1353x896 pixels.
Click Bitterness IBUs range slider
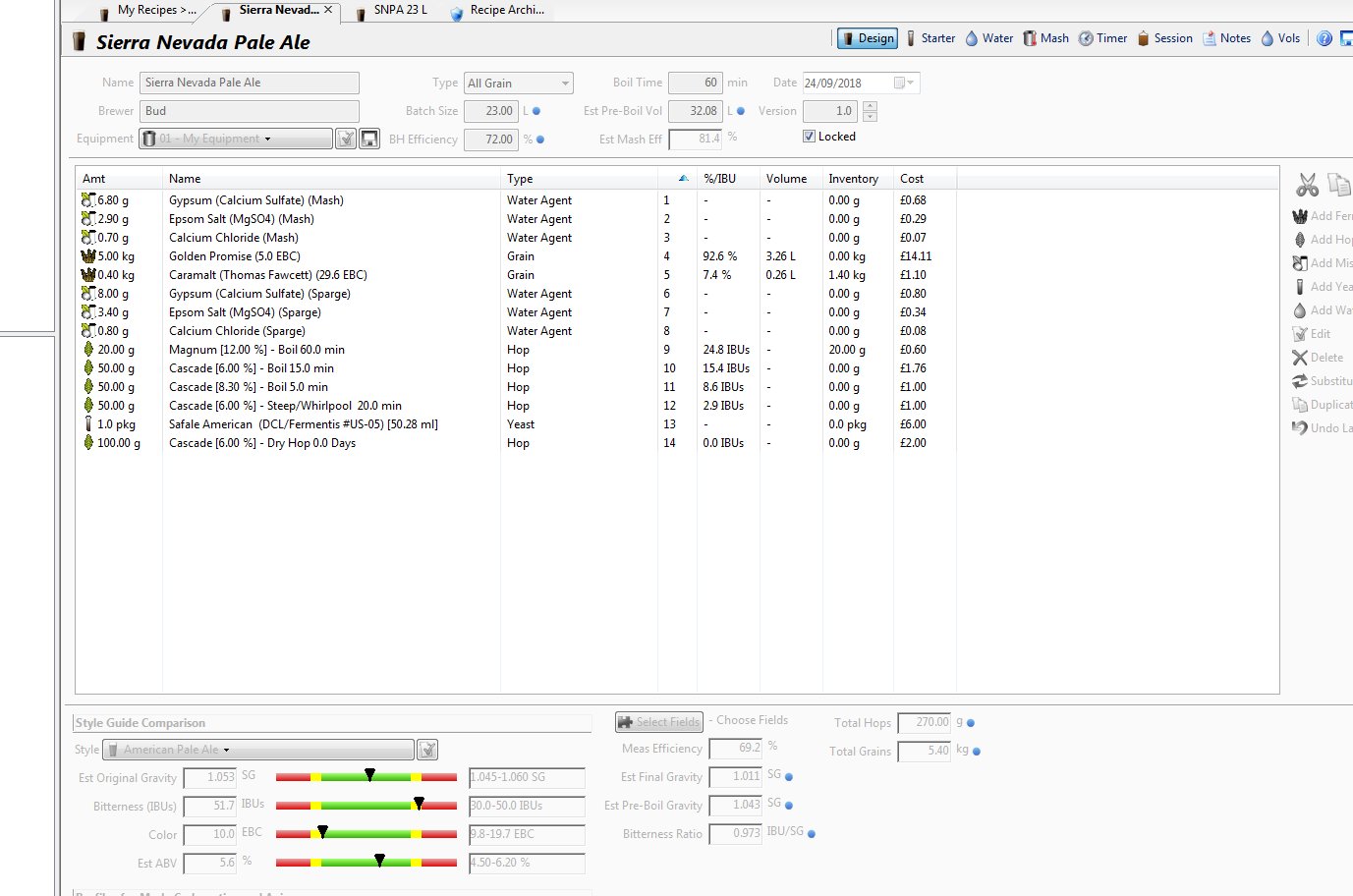point(366,806)
